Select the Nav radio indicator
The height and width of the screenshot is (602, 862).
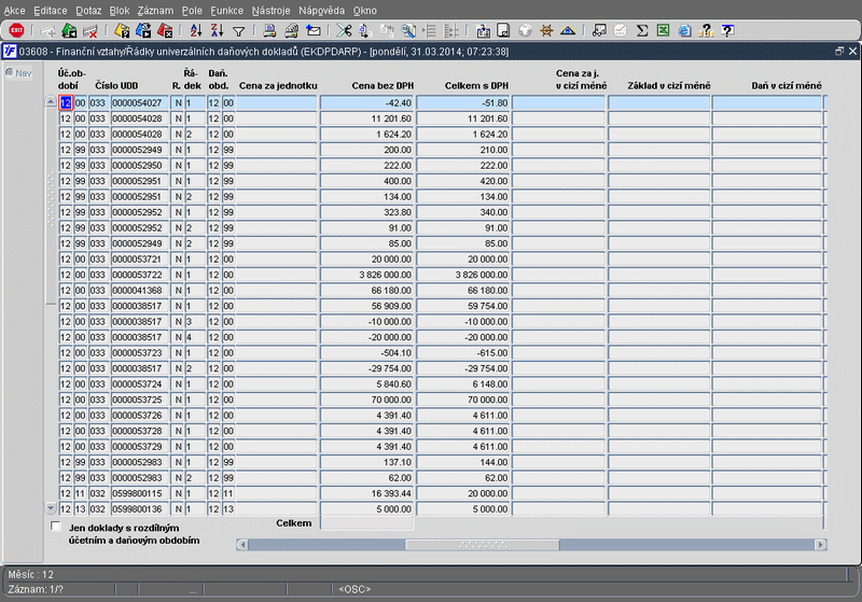point(9,72)
